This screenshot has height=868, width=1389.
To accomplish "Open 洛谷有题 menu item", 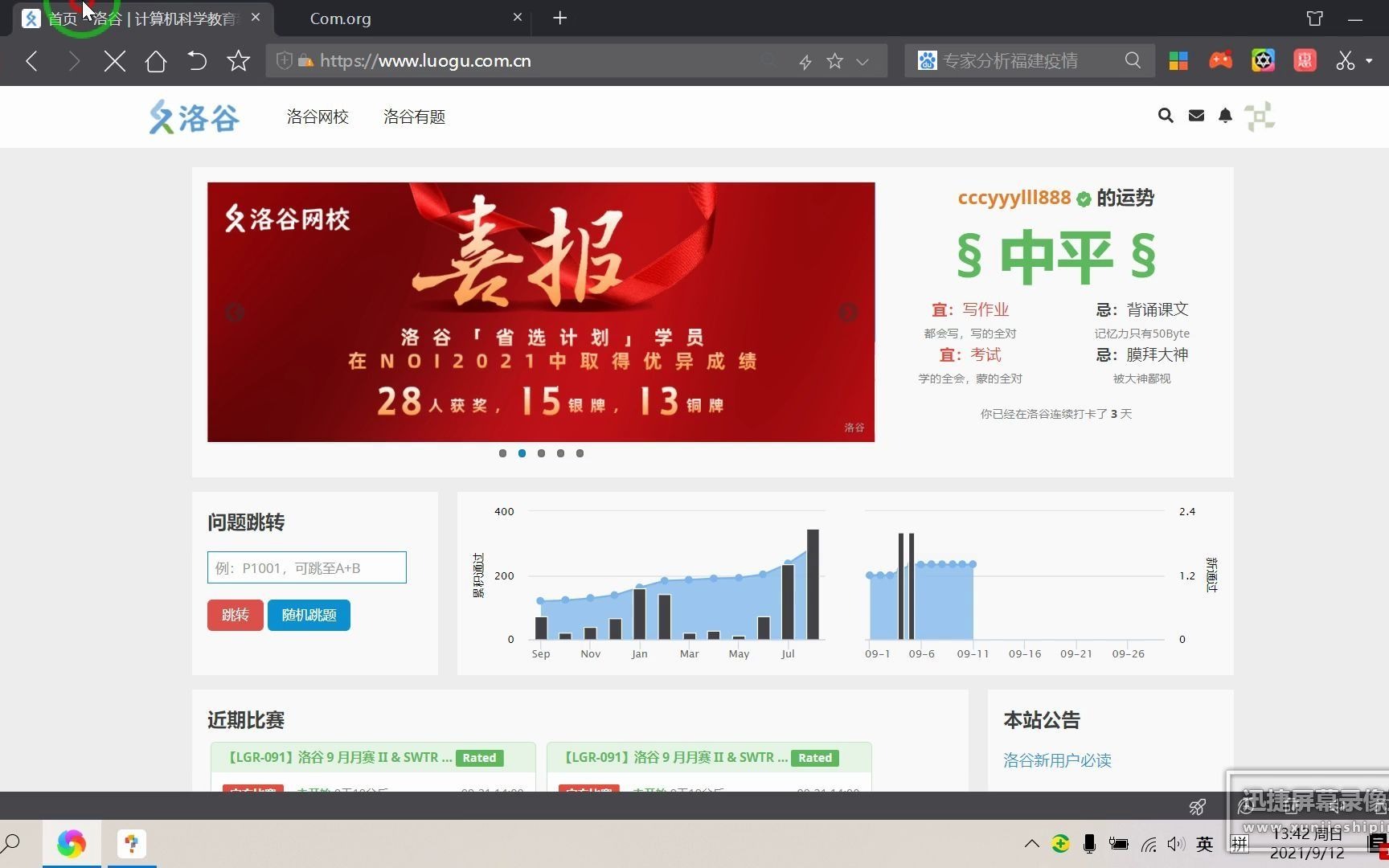I will [x=414, y=117].
